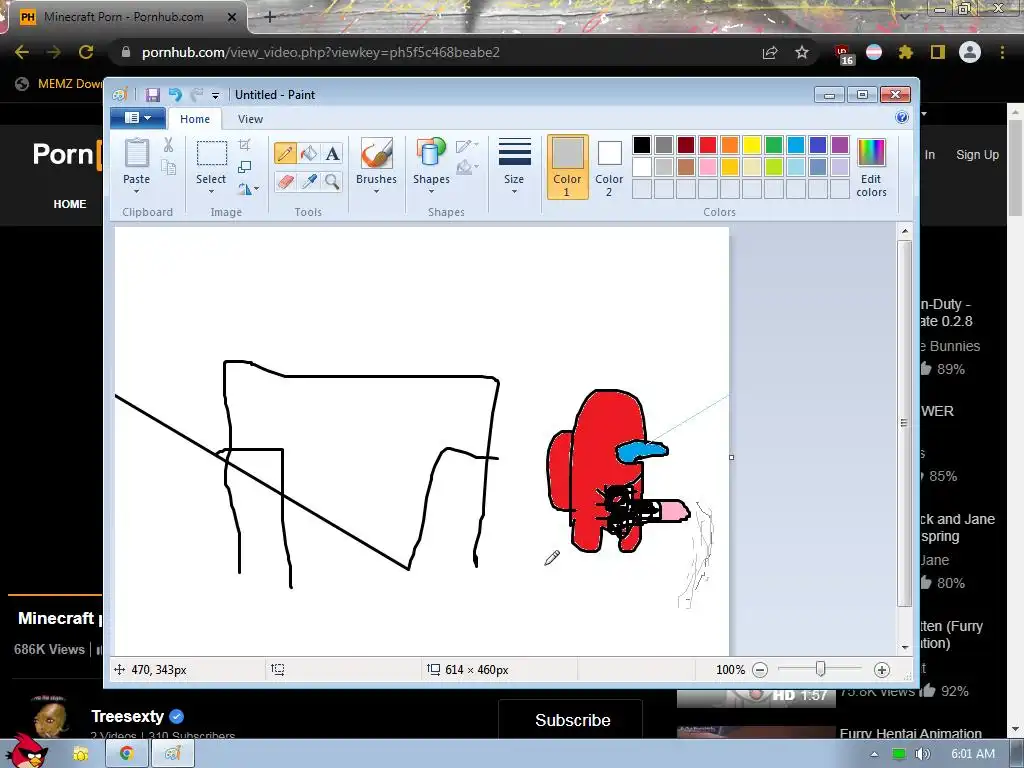The height and width of the screenshot is (768, 1024).
Task: Zoom in with the plus button
Action: pyautogui.click(x=882, y=669)
